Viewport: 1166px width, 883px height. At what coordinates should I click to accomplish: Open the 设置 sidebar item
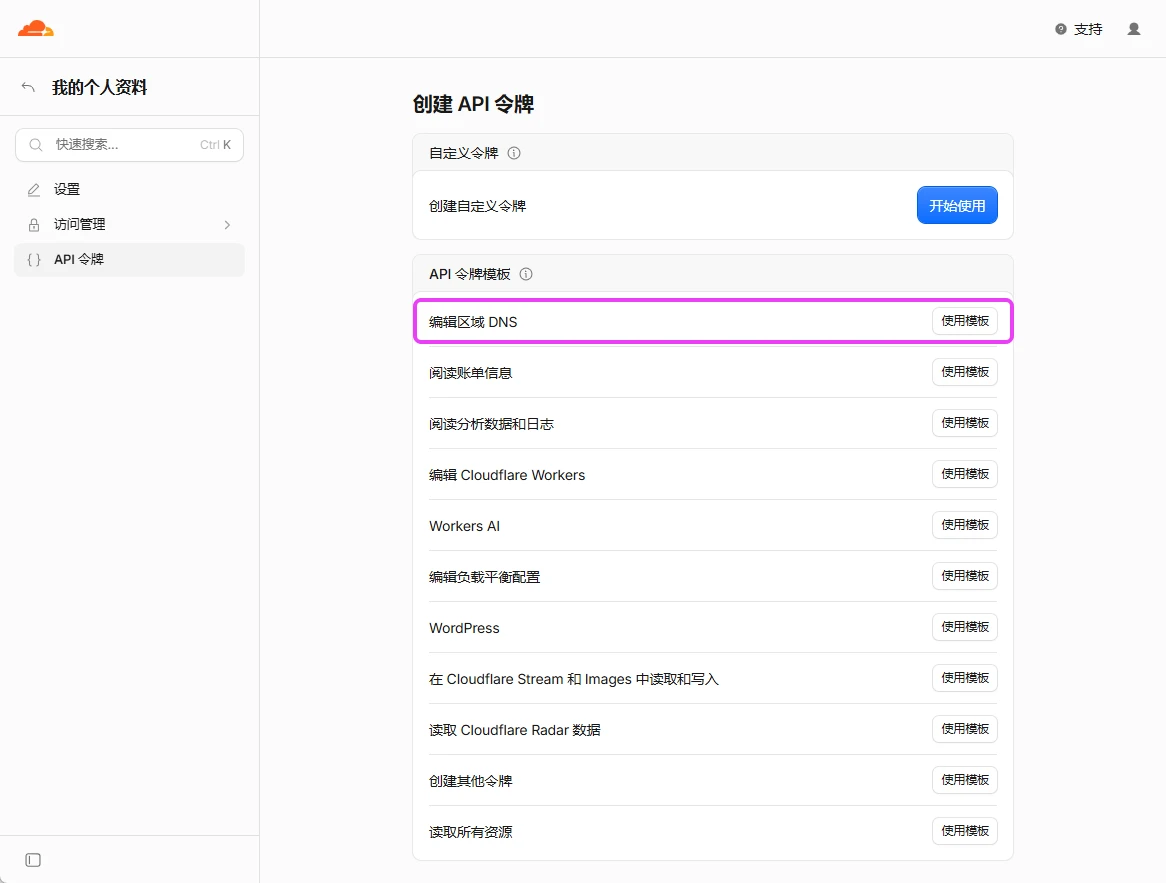click(x=129, y=190)
